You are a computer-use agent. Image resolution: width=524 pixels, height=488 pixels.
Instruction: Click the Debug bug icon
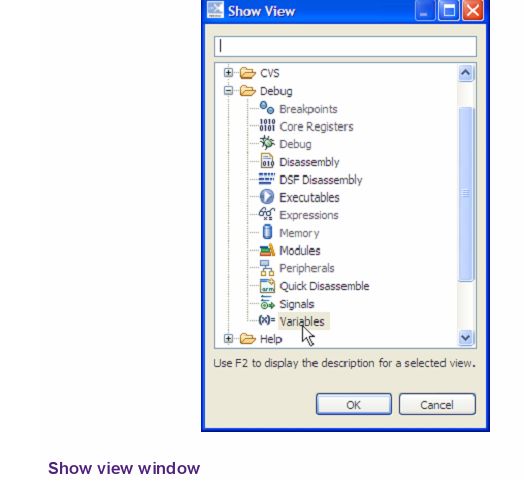point(267,143)
